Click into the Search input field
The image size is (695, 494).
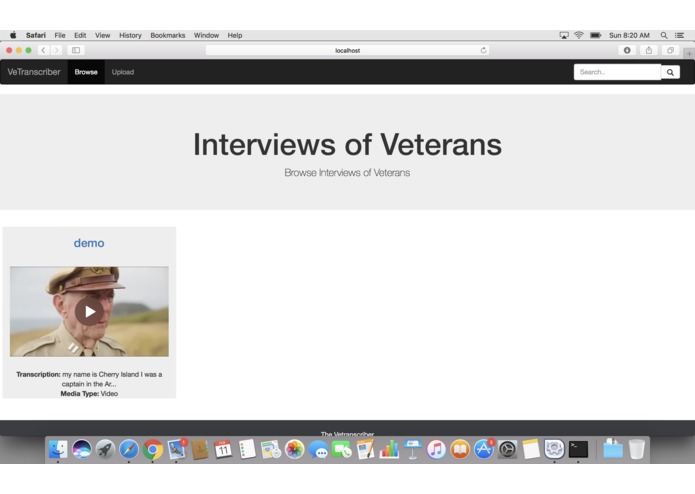[617, 72]
